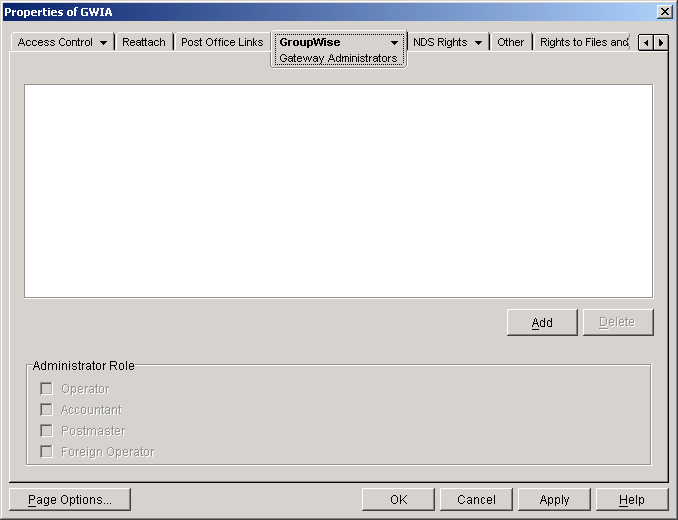This screenshot has height=520, width=678.
Task: Click the Gateway Administrators subpage label
Action: (338, 58)
